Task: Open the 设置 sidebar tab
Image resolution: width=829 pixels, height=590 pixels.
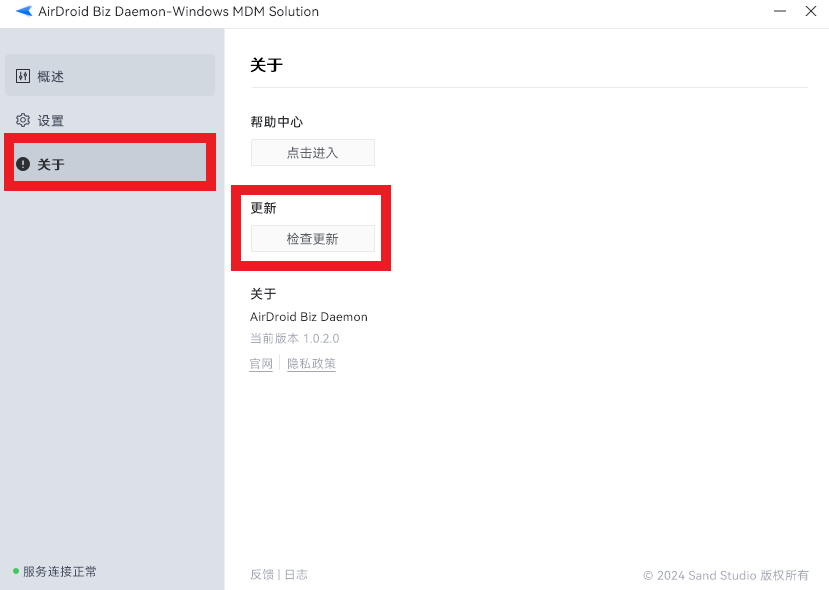Action: pyautogui.click(x=110, y=120)
